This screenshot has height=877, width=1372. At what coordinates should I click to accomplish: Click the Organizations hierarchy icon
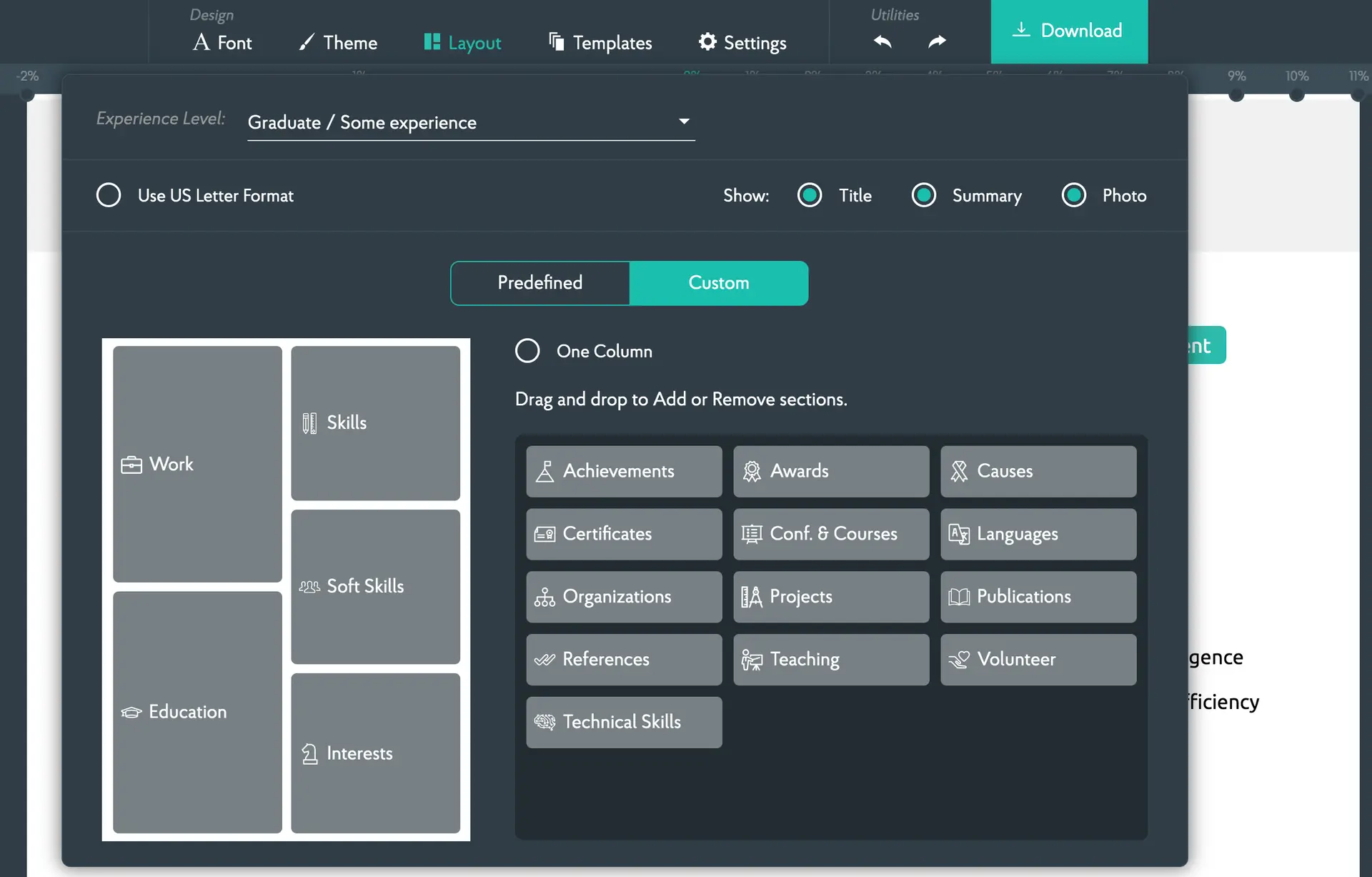pos(545,597)
